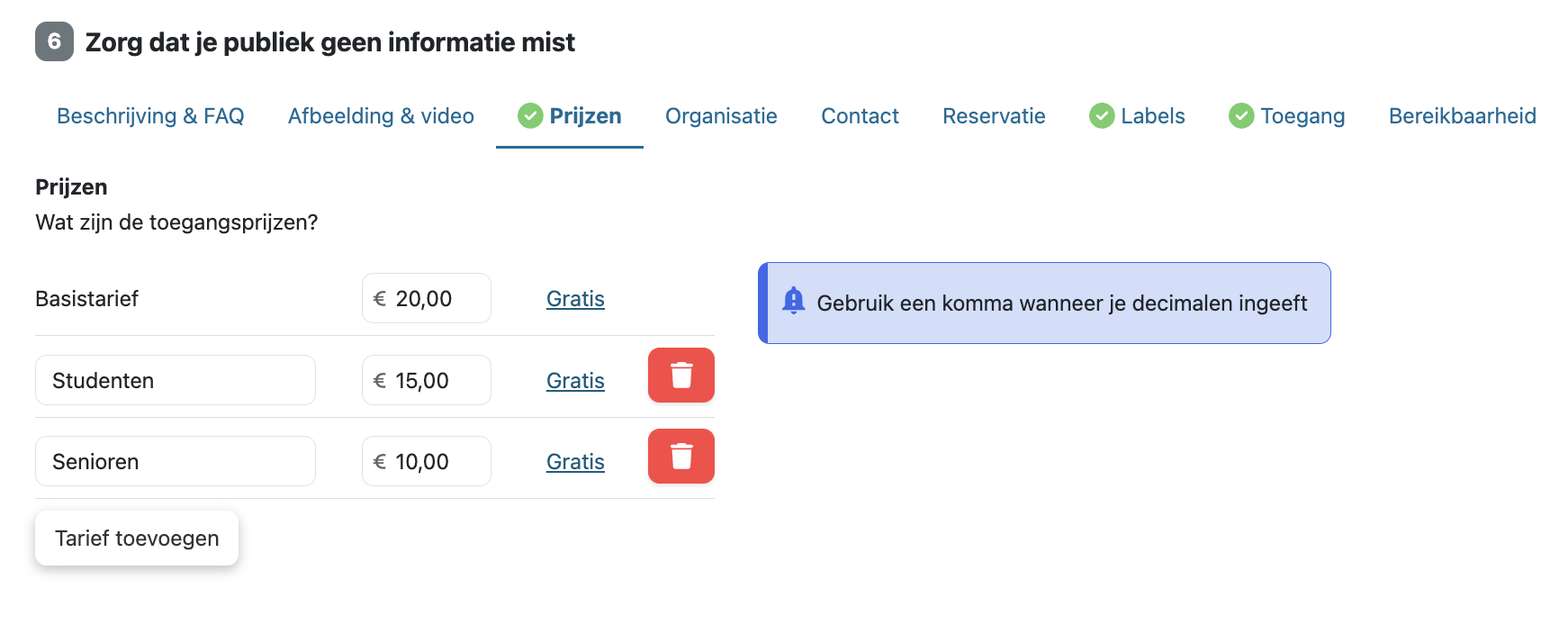The height and width of the screenshot is (625, 1568).
Task: Open the Bereikbaarheid tab
Action: pyautogui.click(x=1462, y=116)
